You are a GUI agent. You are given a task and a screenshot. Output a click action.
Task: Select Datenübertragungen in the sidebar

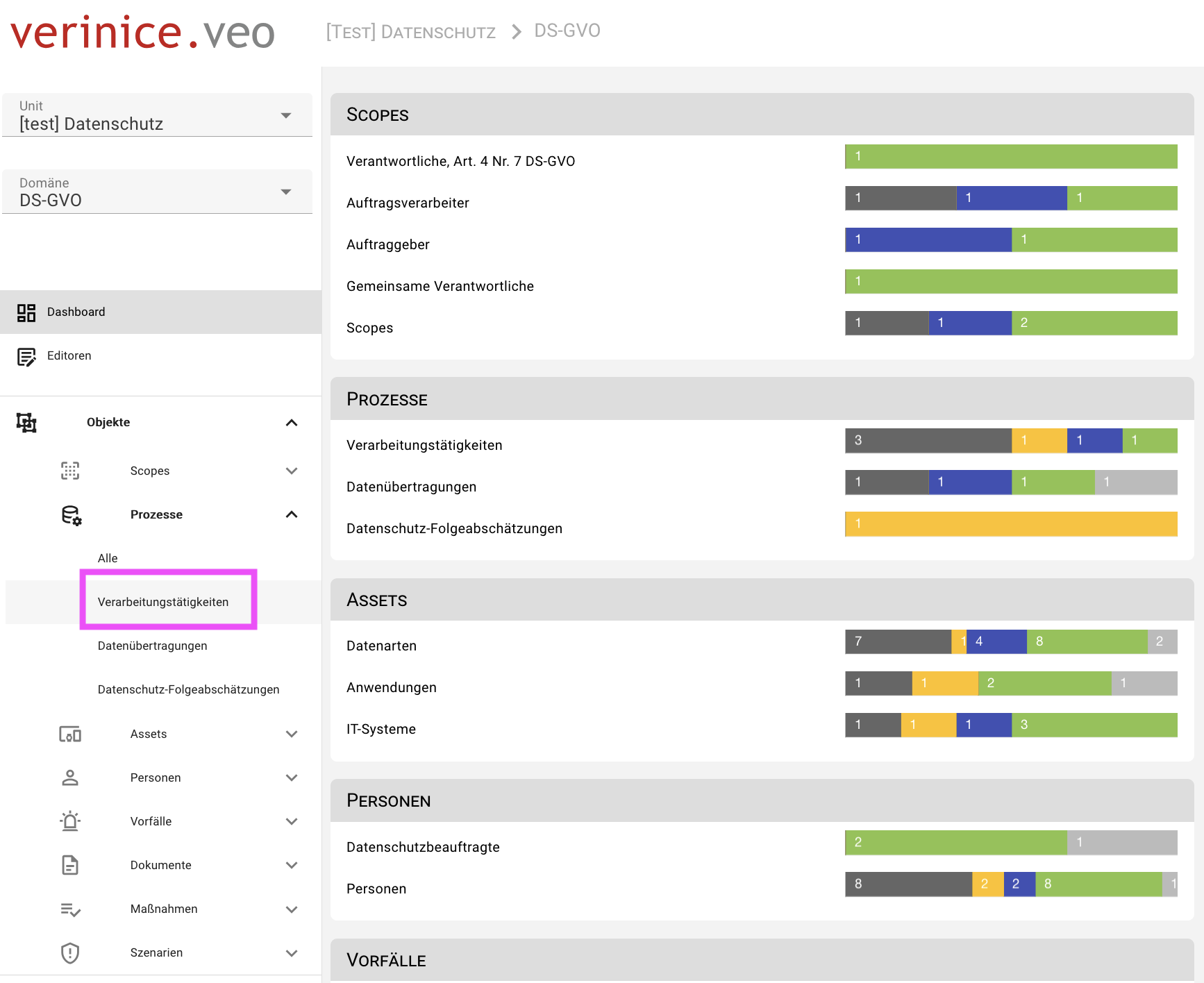pyautogui.click(x=153, y=646)
